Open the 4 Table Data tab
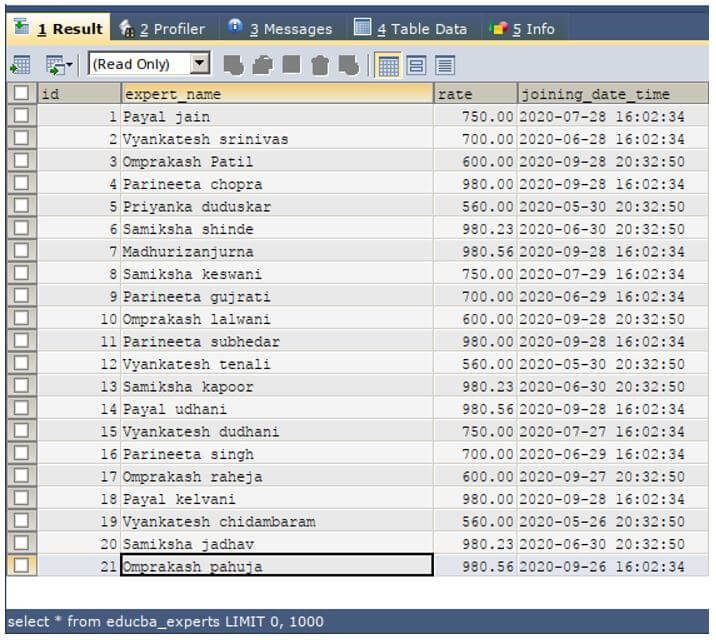The image size is (716, 640). point(411,28)
